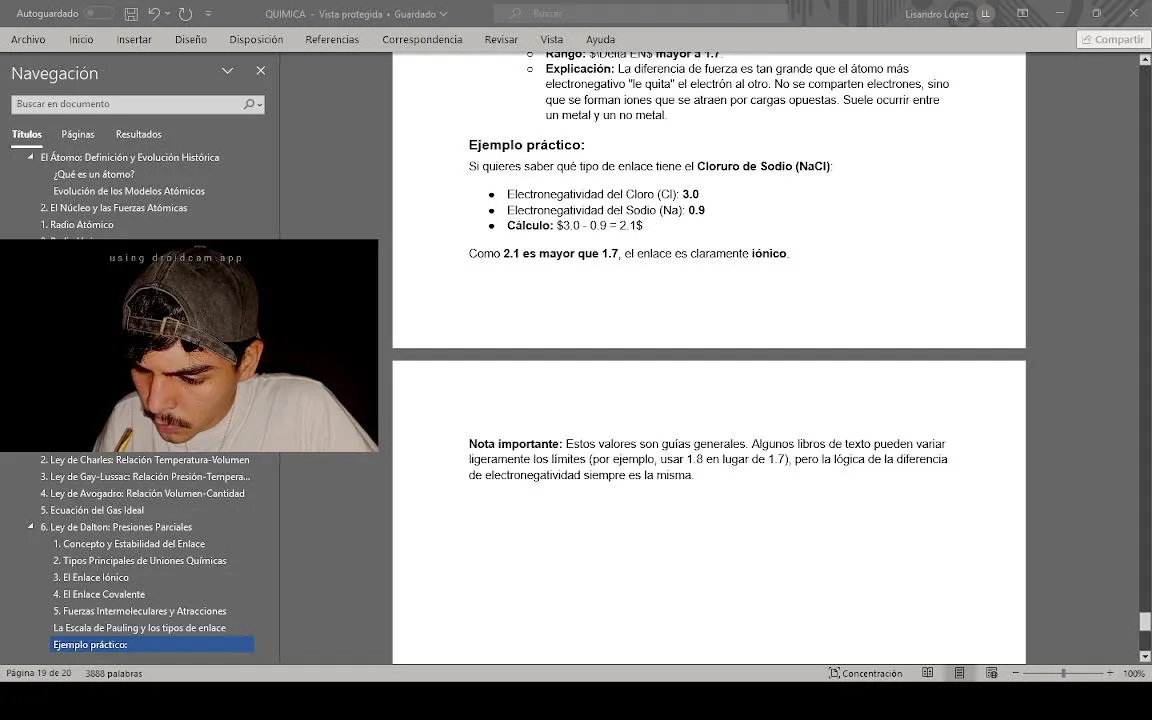Image resolution: width=1152 pixels, height=720 pixels.
Task: Click the zoom in plus button
Action: 1109,673
